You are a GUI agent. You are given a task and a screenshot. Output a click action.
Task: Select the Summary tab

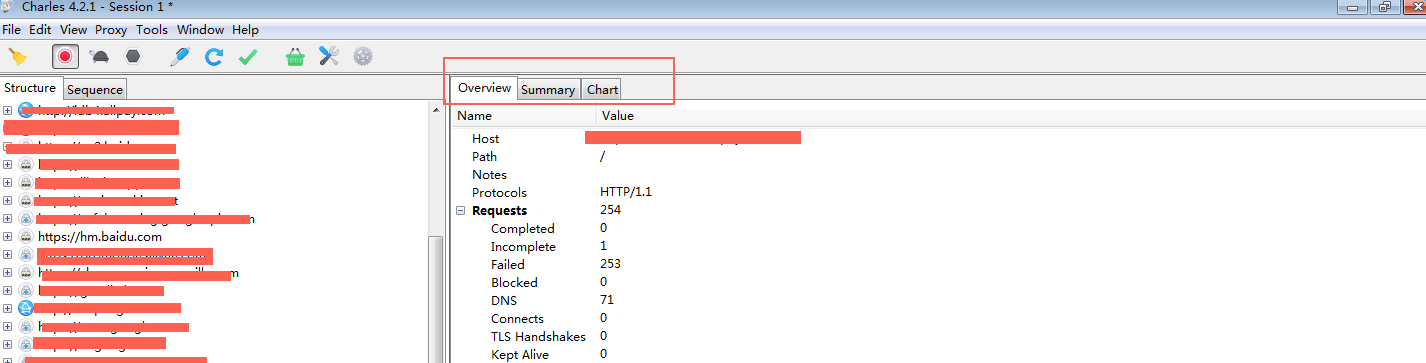(548, 89)
